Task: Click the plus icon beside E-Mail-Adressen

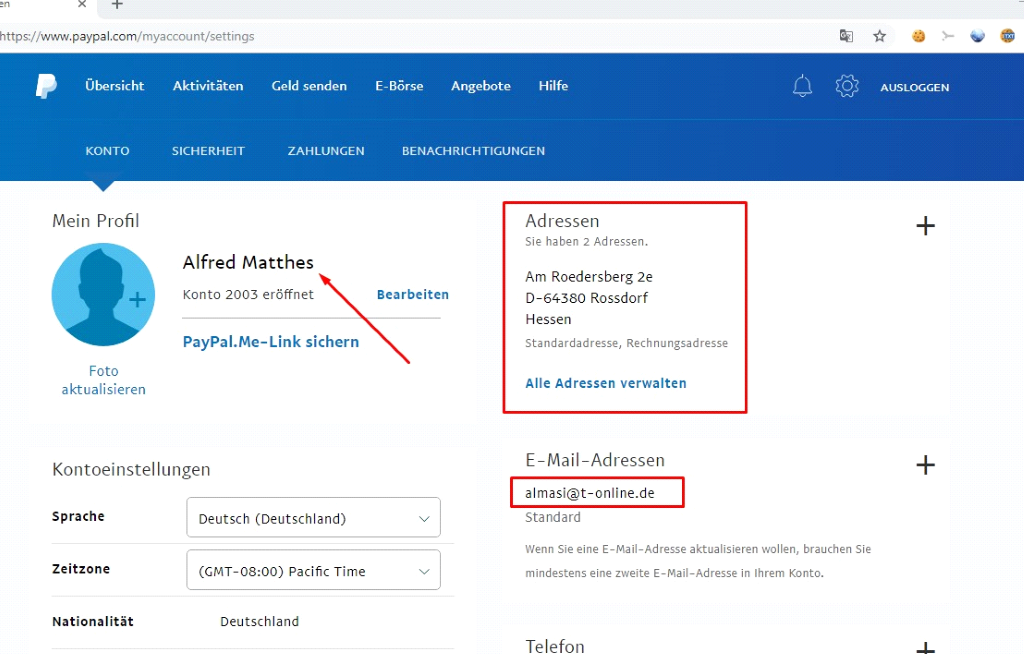Action: pos(925,465)
